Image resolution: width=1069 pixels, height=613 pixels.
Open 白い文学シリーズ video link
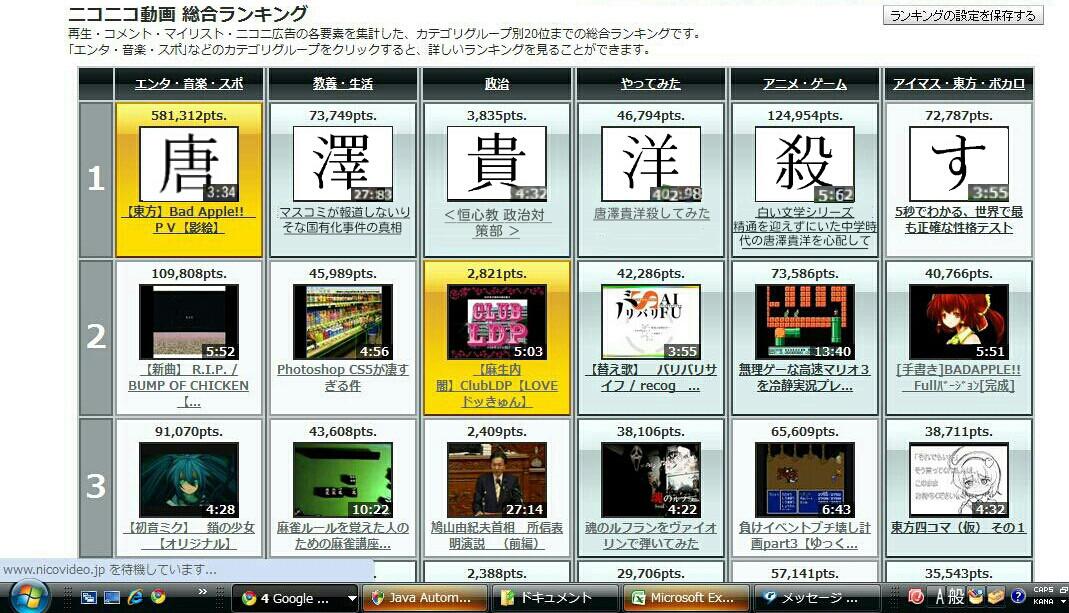(x=804, y=226)
